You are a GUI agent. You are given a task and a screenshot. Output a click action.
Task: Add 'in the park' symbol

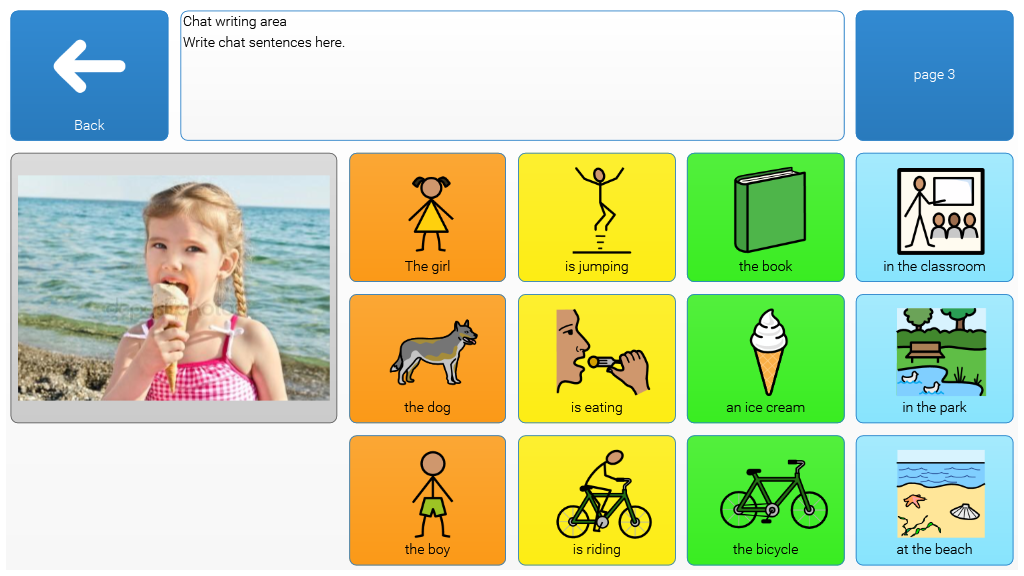pyautogui.click(x=935, y=359)
